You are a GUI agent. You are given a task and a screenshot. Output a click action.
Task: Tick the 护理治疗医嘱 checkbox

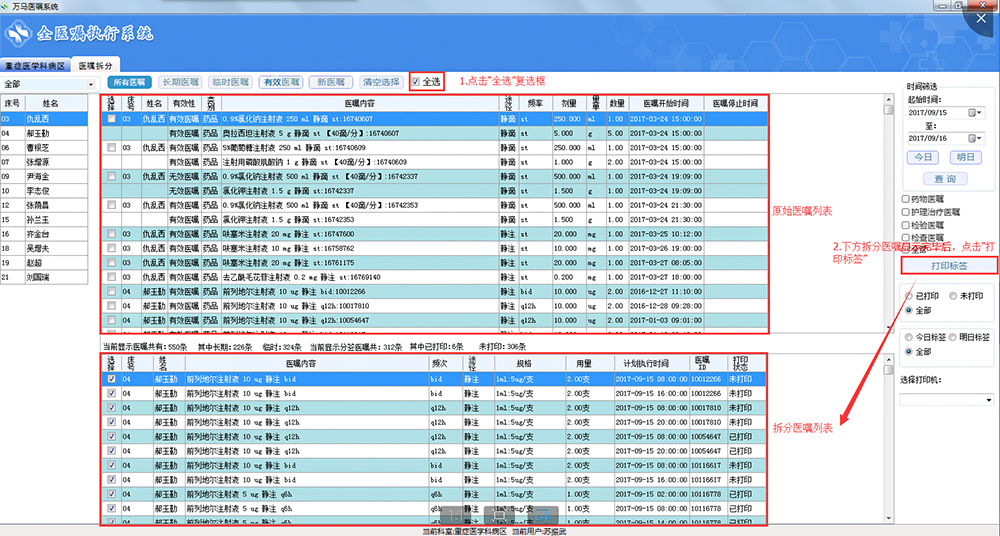pos(906,212)
